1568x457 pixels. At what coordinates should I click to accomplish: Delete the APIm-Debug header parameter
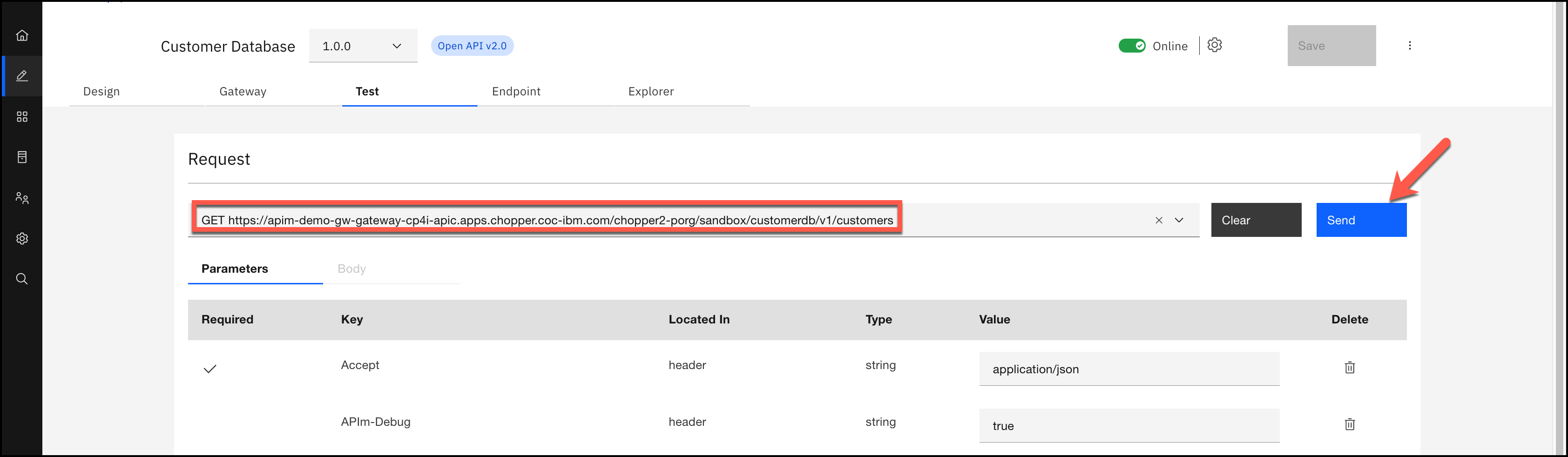click(1350, 424)
